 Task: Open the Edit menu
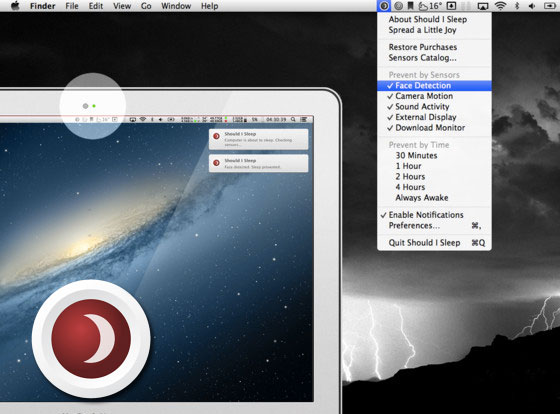96,6
